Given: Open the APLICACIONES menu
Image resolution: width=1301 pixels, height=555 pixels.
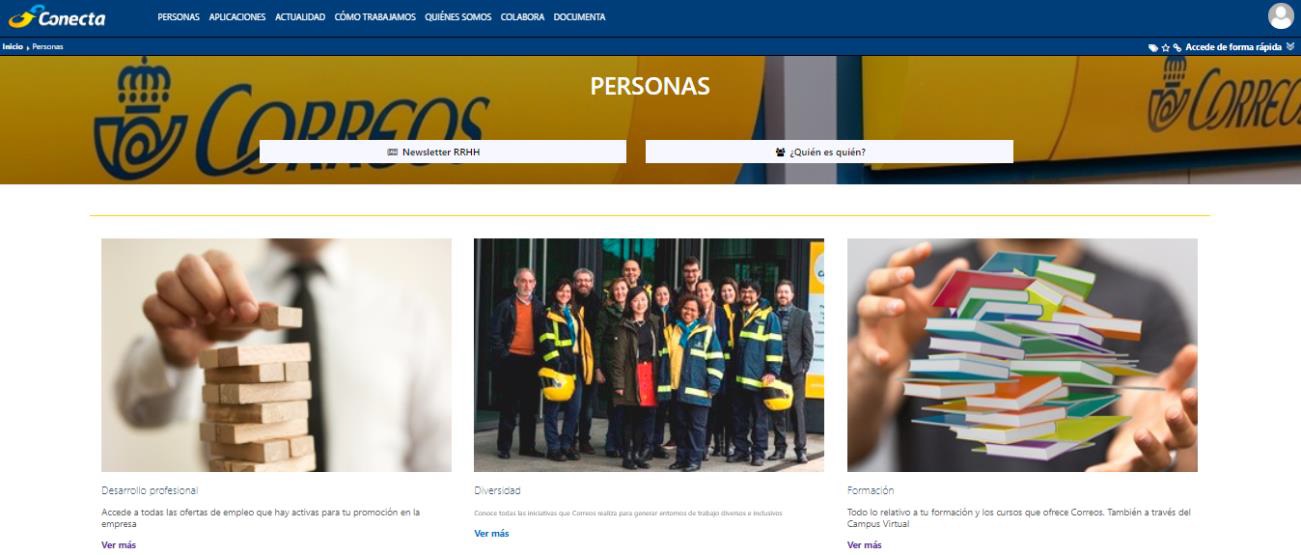Looking at the screenshot, I should coord(237,17).
